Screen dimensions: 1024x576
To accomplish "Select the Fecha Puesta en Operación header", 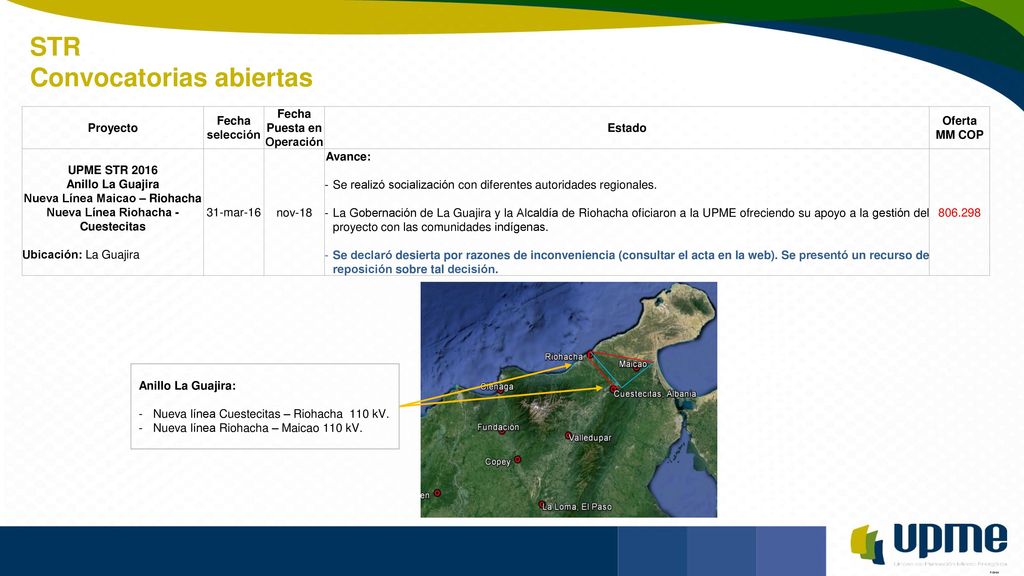I will pyautogui.click(x=294, y=128).
